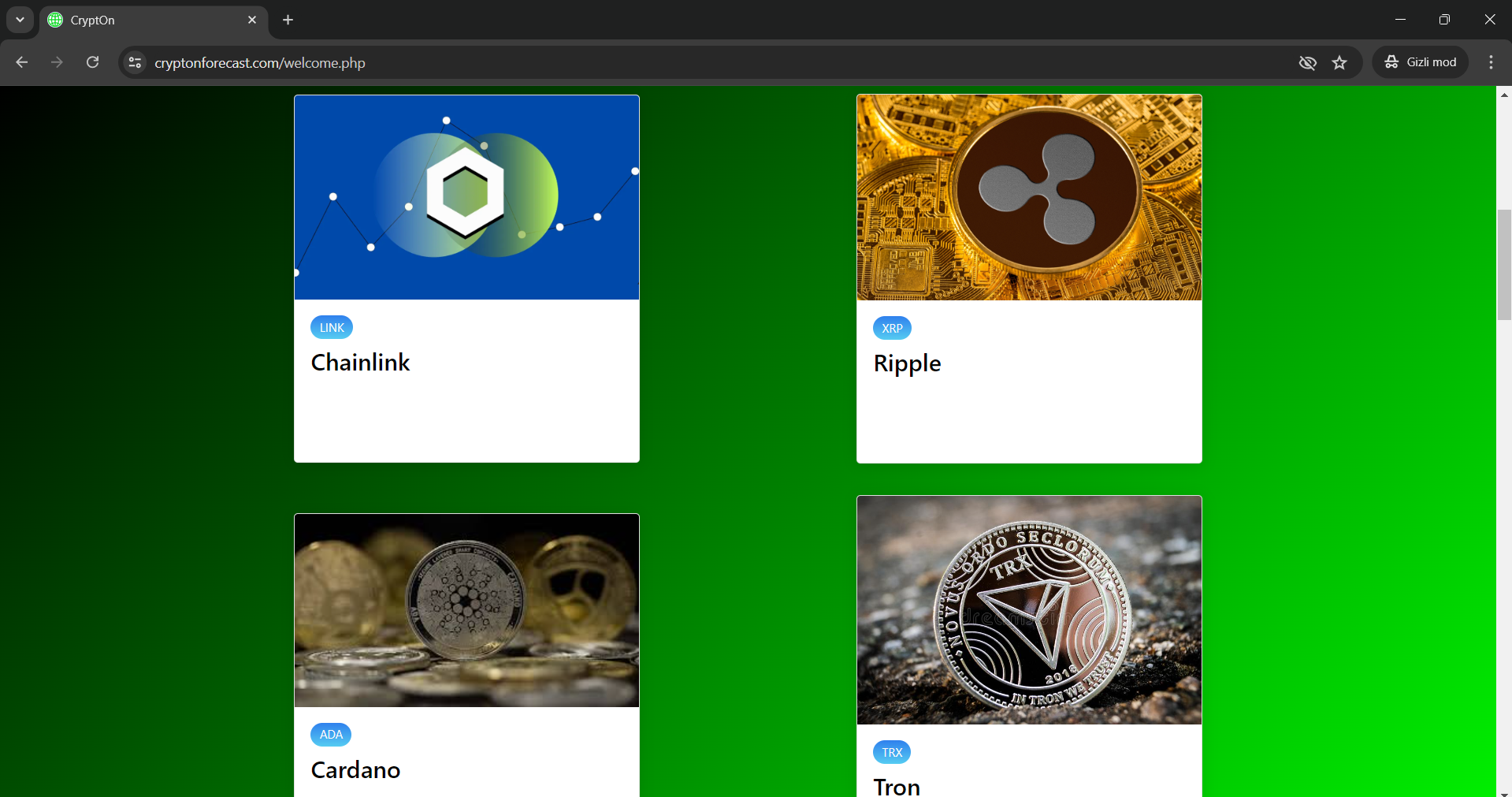Bookmark this page with the star
Viewport: 1512px width, 797px height.
point(1339,62)
